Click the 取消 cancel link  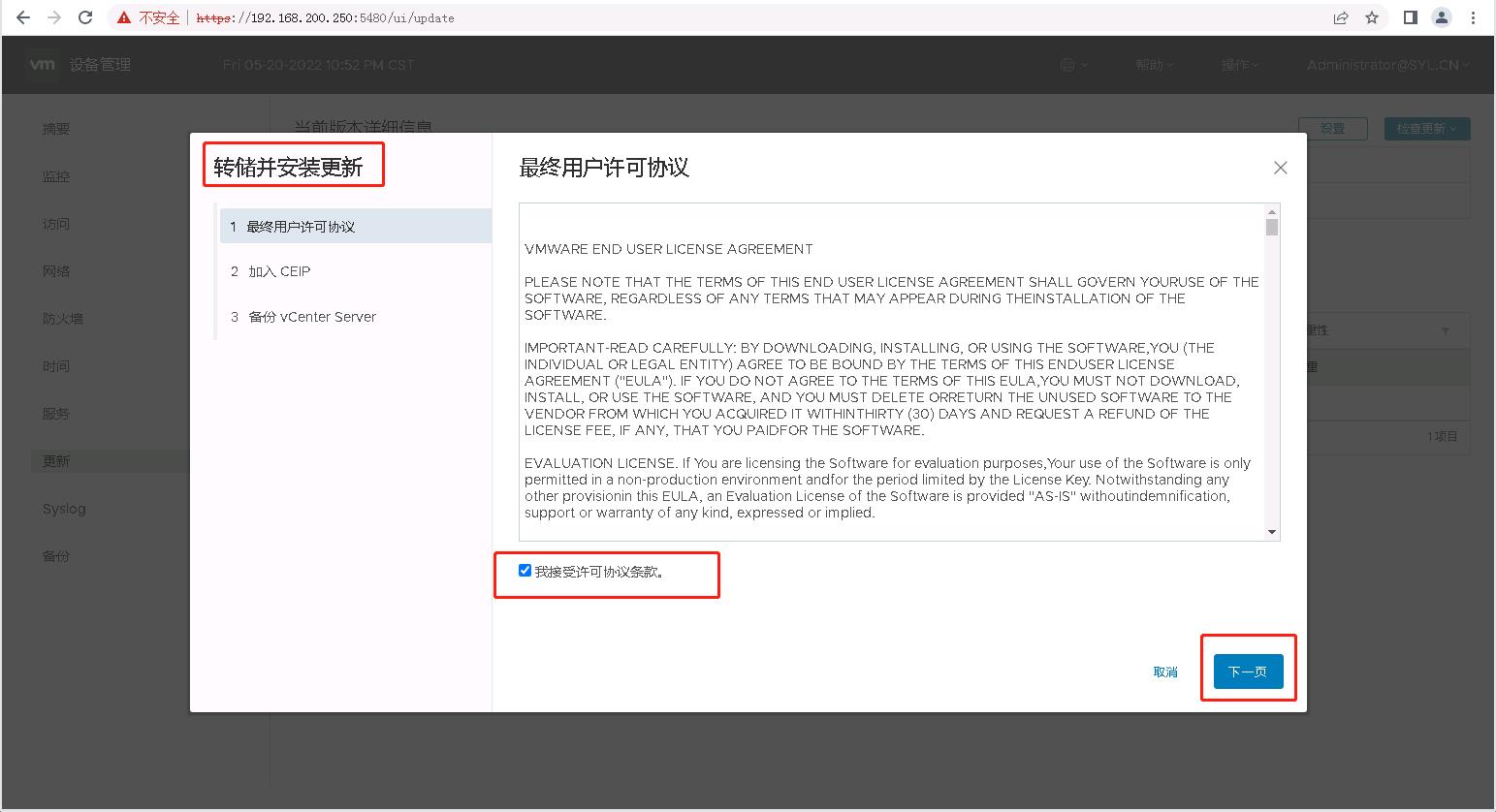(1165, 671)
